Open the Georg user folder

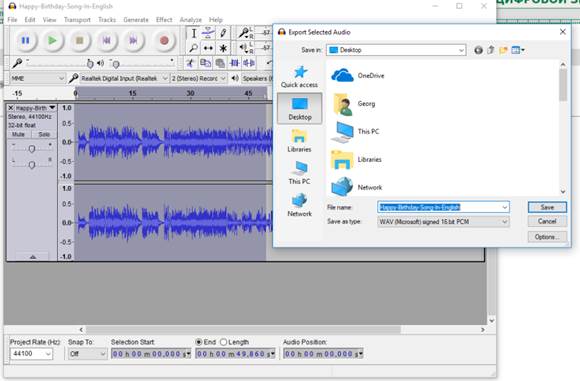point(354,104)
